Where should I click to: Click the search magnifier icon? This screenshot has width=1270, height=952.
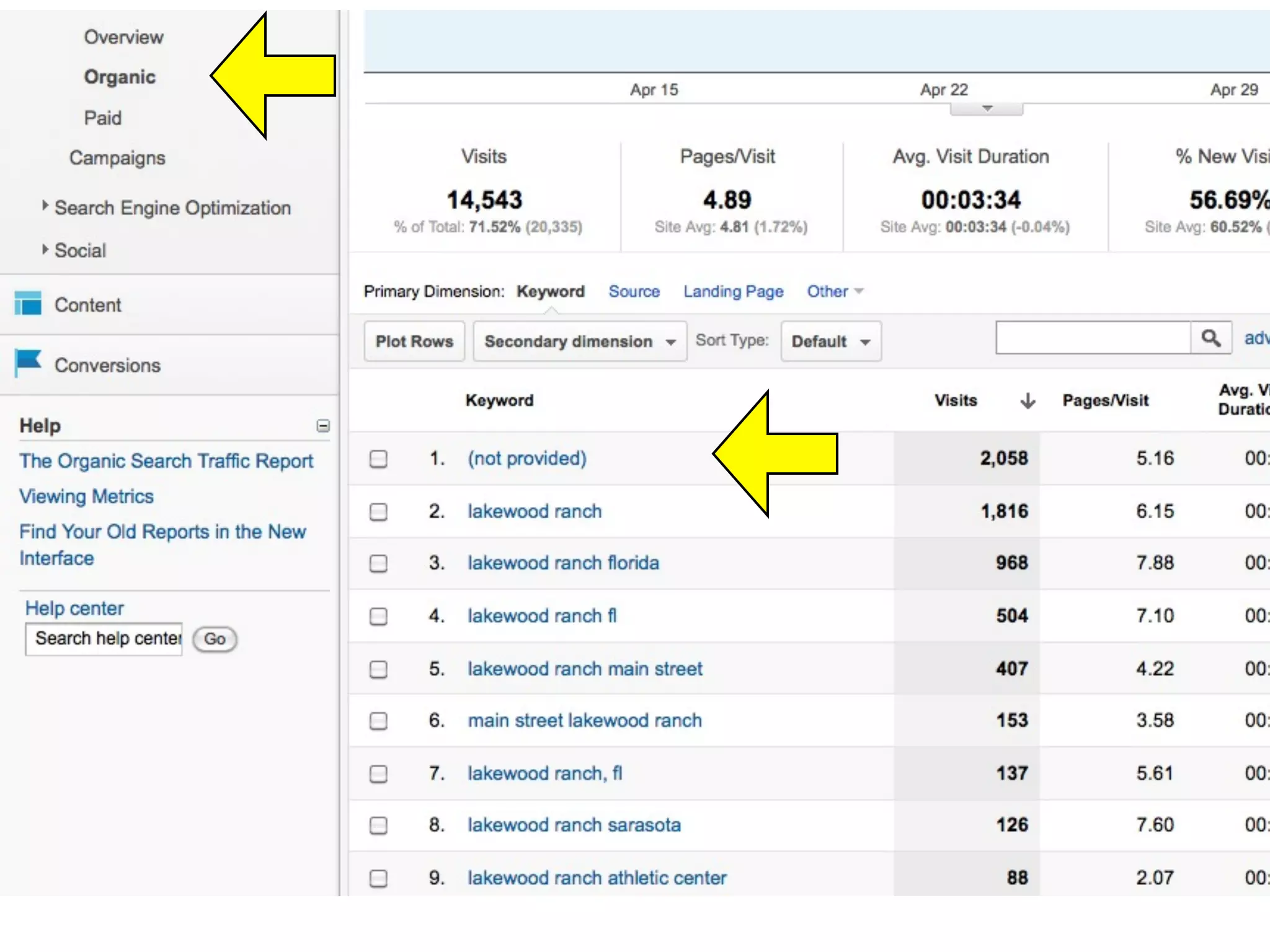(1210, 338)
